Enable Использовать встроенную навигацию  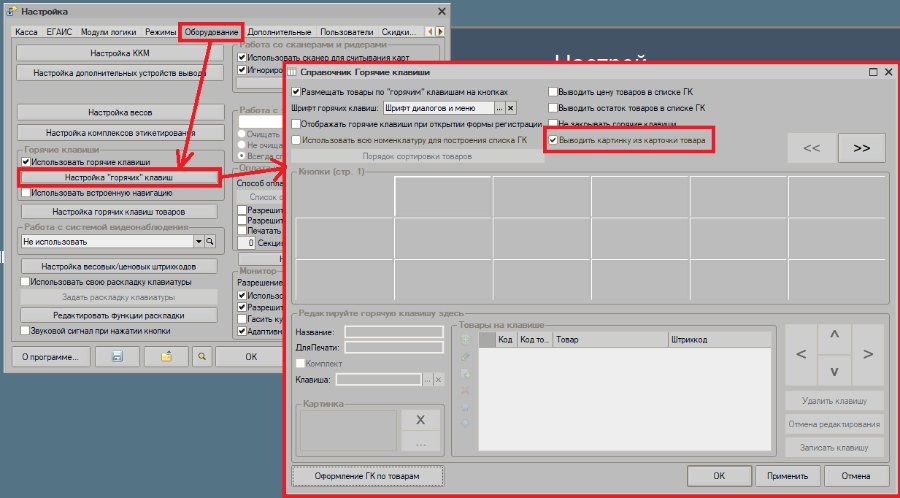(25, 193)
